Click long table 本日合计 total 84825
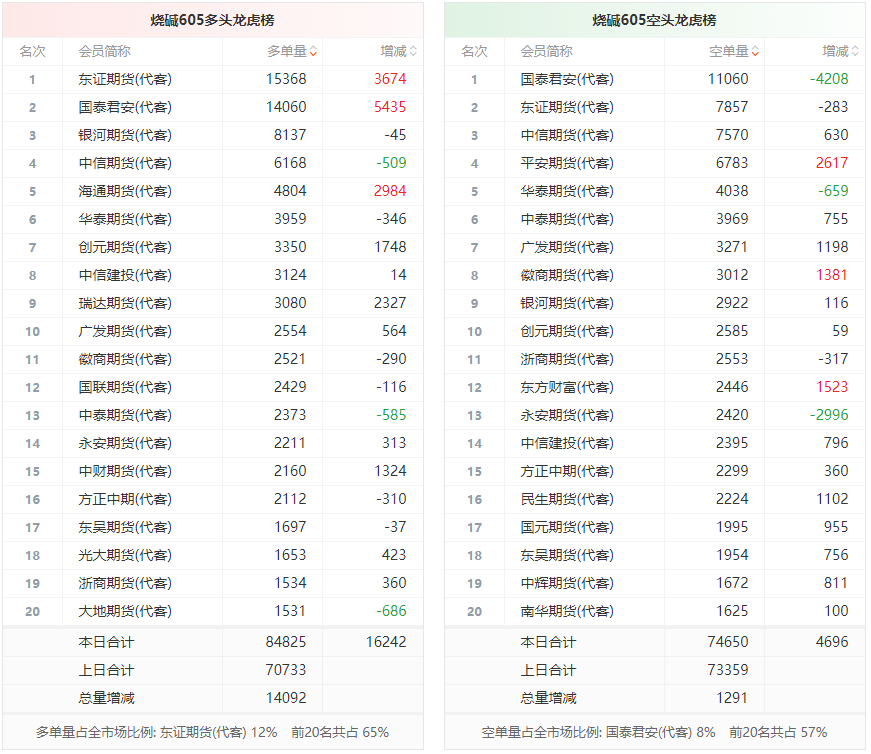This screenshot has height=754, width=871. [286, 642]
